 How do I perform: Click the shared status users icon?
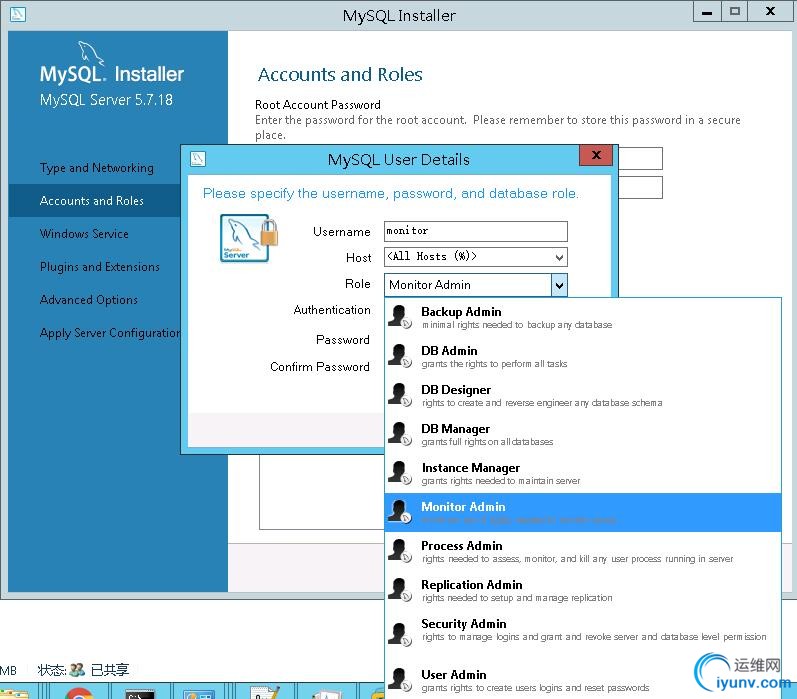pyautogui.click(x=77, y=670)
